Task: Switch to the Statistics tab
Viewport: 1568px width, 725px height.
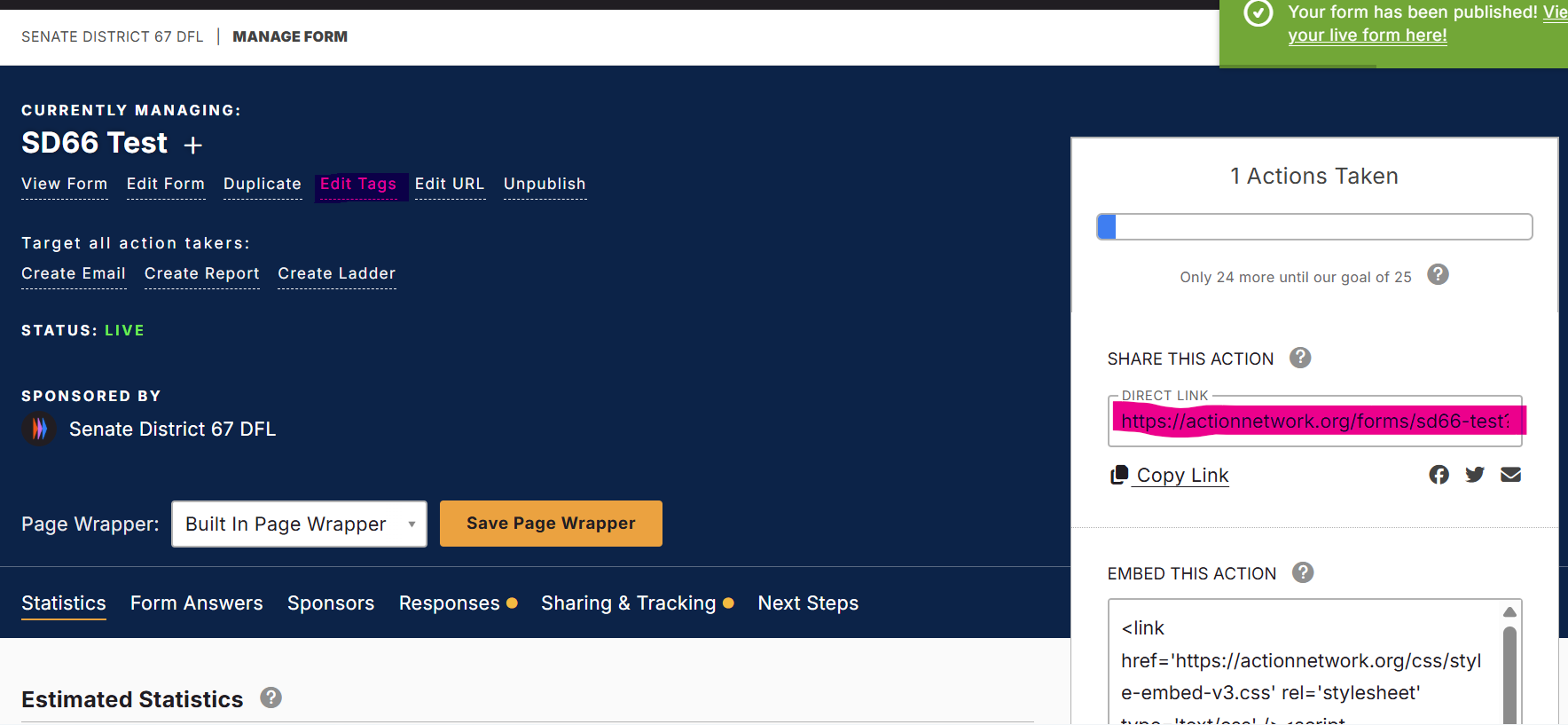Action: 64,603
